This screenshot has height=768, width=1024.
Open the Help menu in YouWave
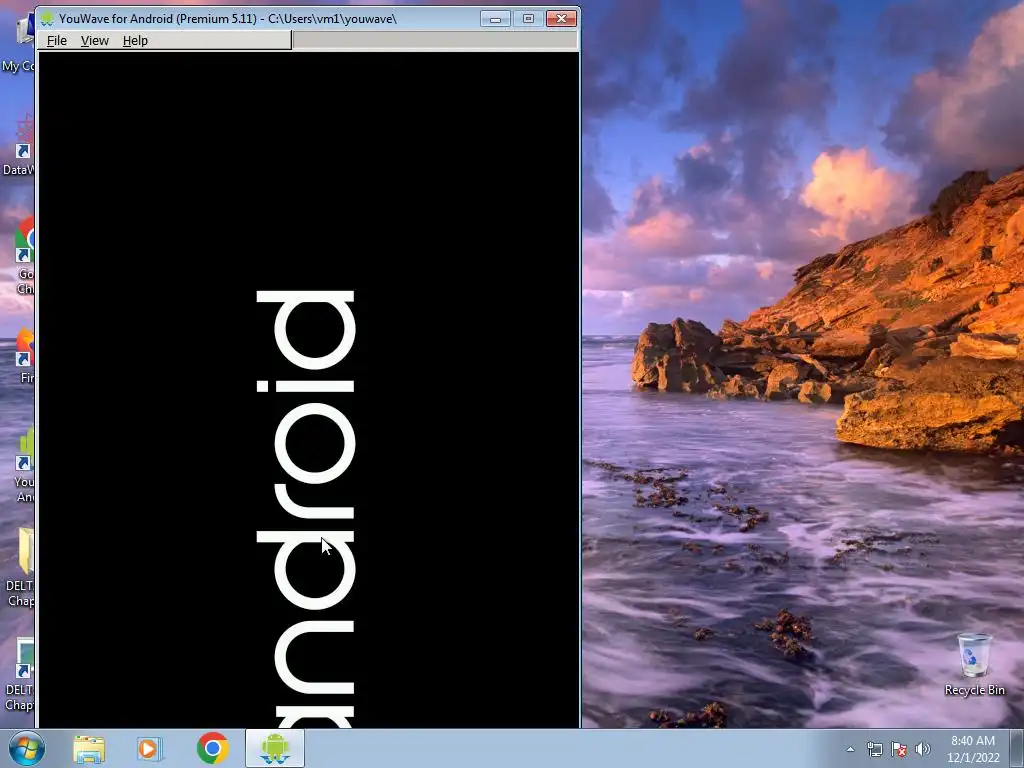[135, 40]
